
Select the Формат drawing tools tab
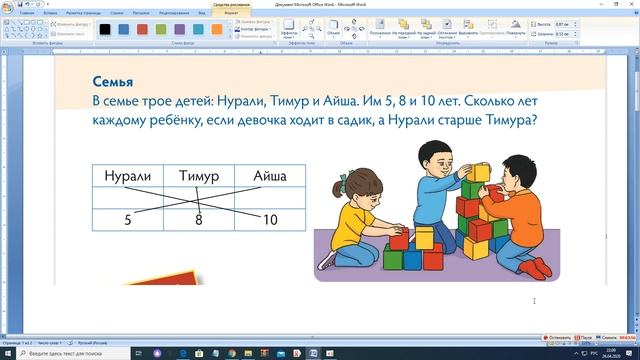coord(231,13)
